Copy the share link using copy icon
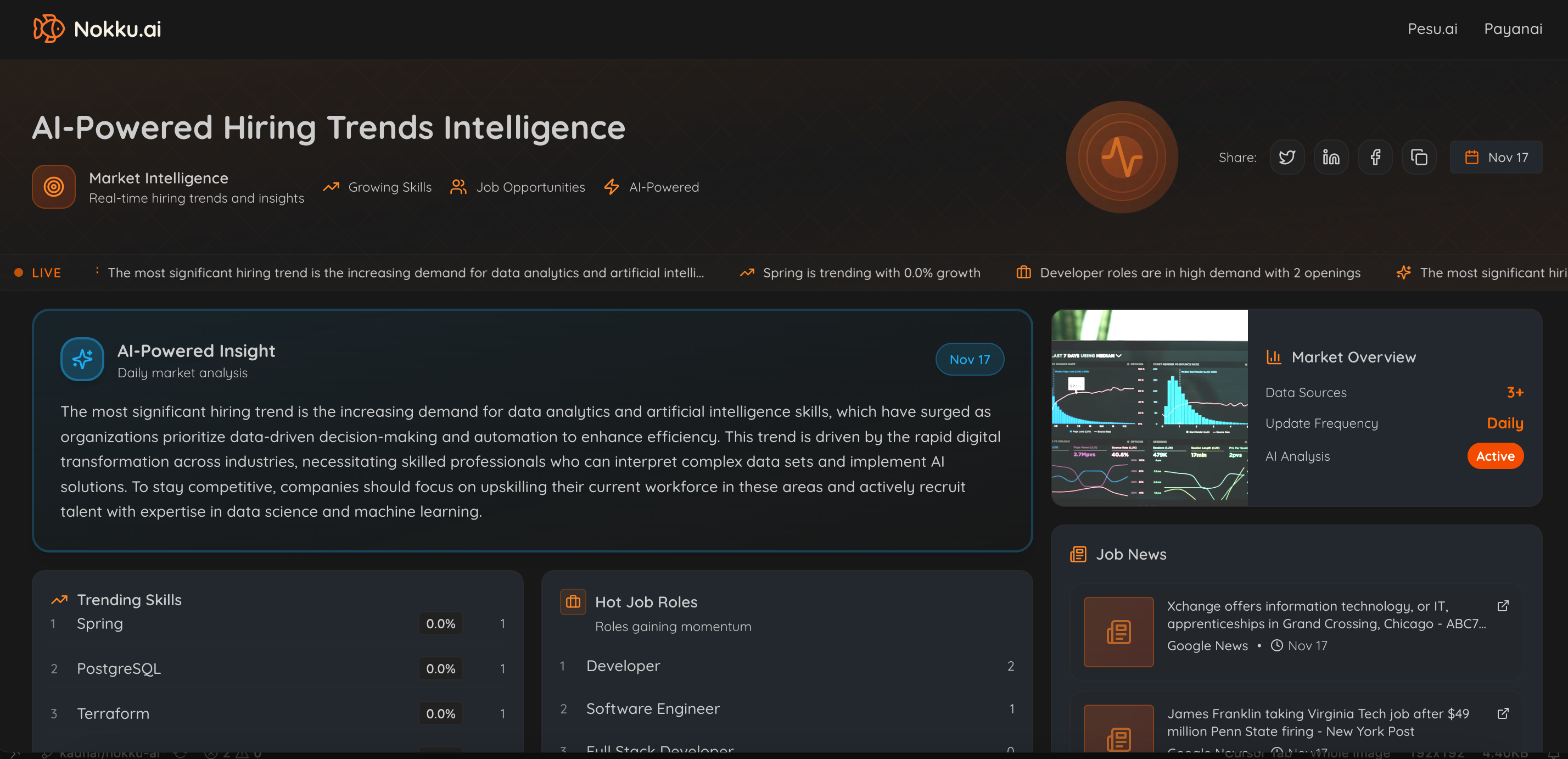Screen dimensions: 1568x759 (1419, 157)
